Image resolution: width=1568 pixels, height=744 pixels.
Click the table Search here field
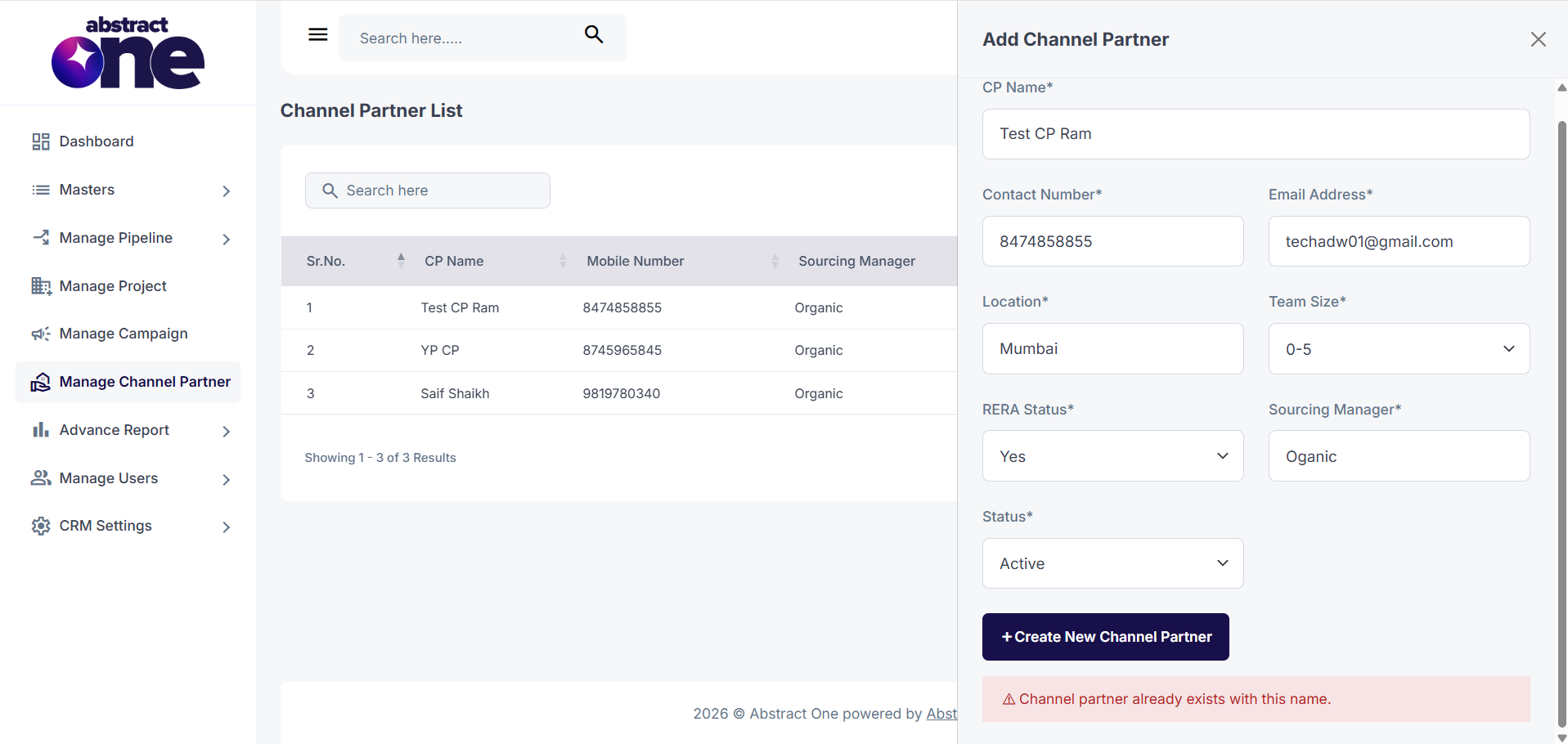click(427, 190)
